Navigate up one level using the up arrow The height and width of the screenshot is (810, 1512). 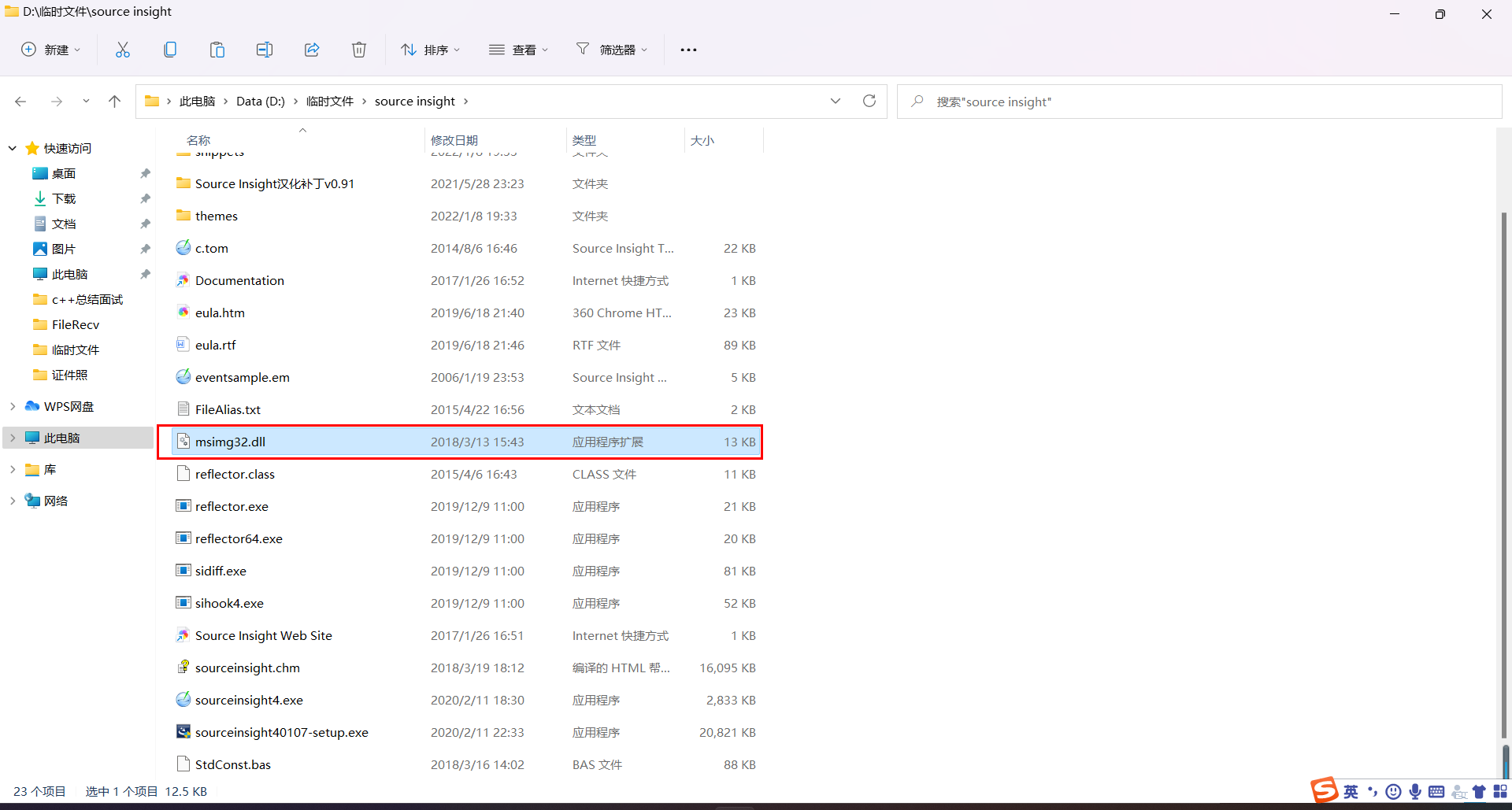coord(115,101)
